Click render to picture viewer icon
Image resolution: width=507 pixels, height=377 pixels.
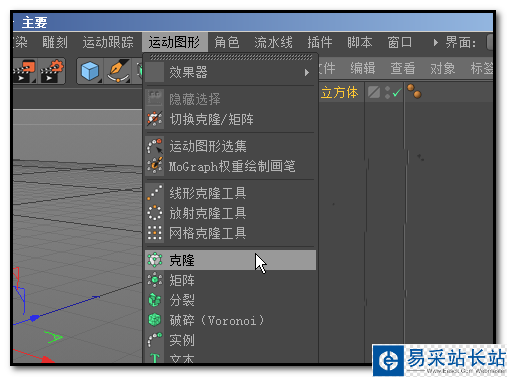coord(25,71)
